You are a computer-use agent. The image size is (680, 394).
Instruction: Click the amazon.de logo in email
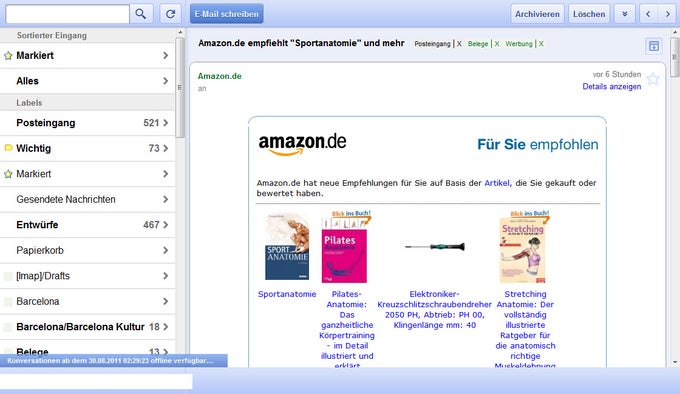click(x=302, y=144)
